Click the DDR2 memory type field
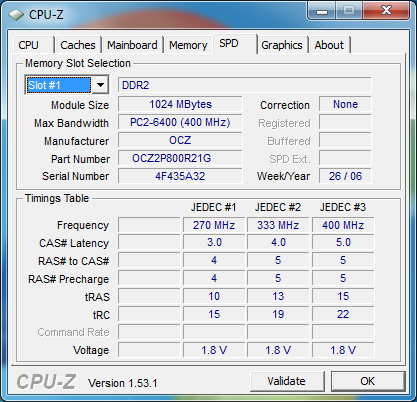 (x=245, y=85)
